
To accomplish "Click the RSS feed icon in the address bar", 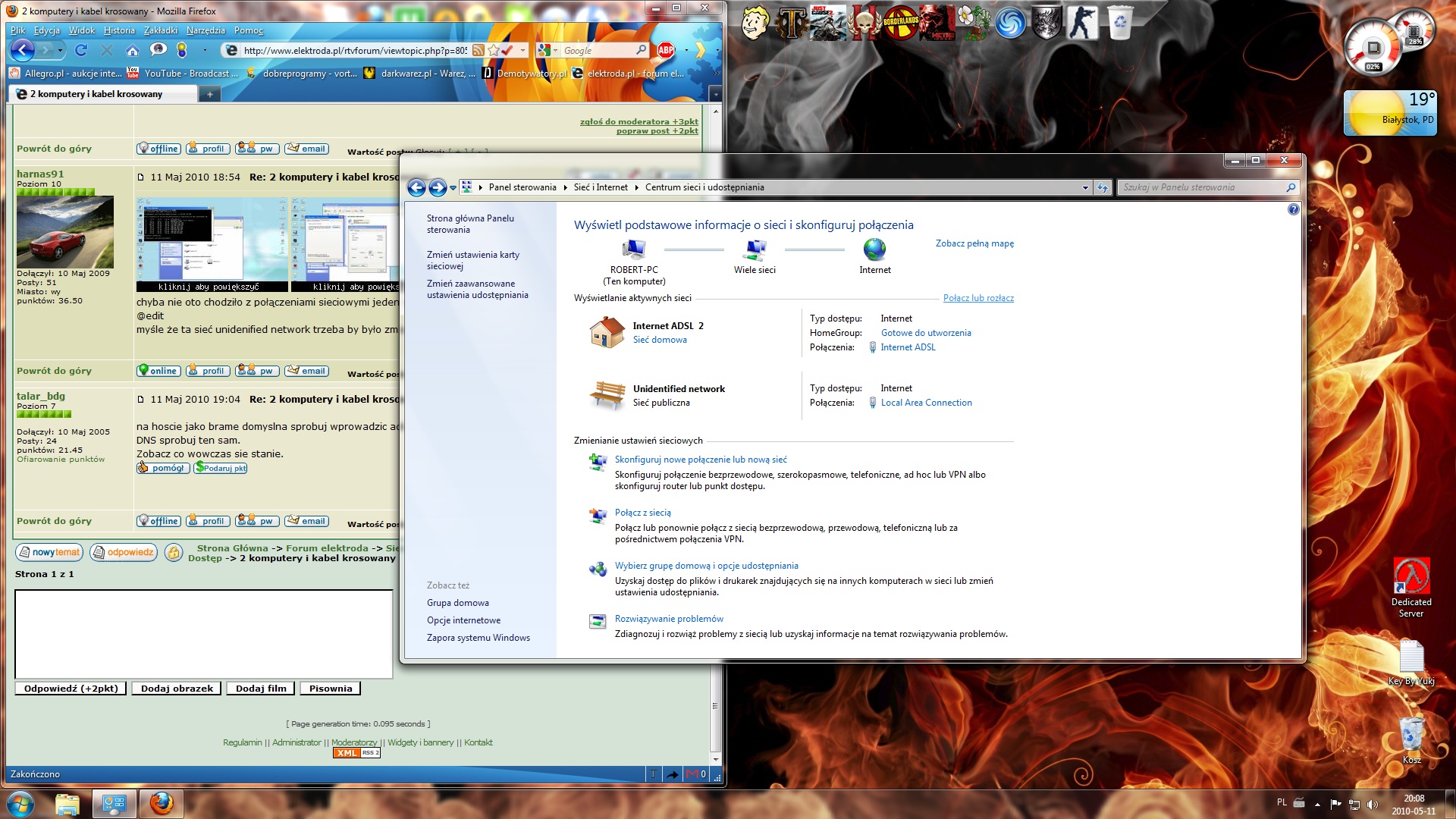I will point(479,50).
